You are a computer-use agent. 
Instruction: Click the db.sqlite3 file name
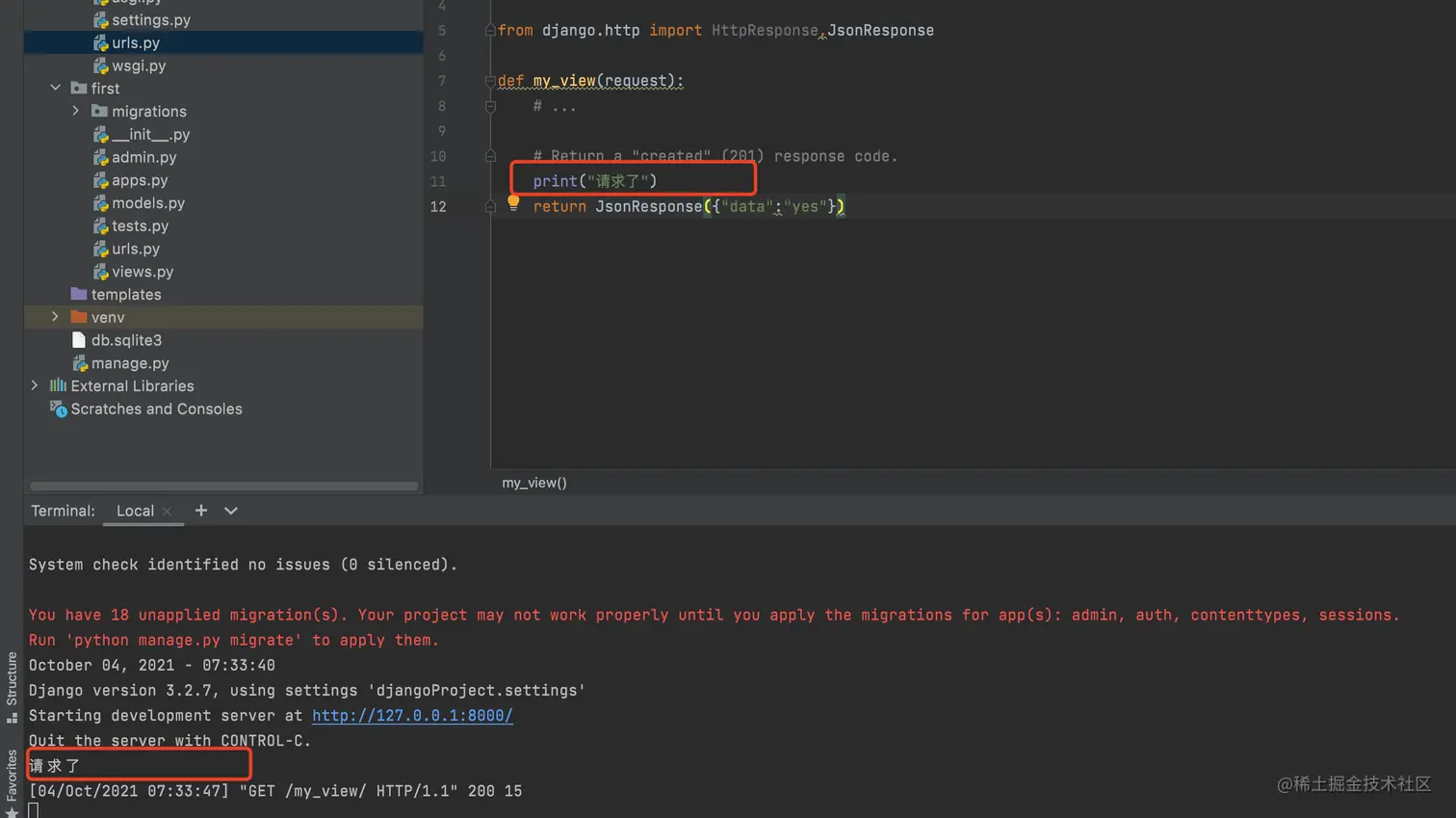click(x=126, y=340)
